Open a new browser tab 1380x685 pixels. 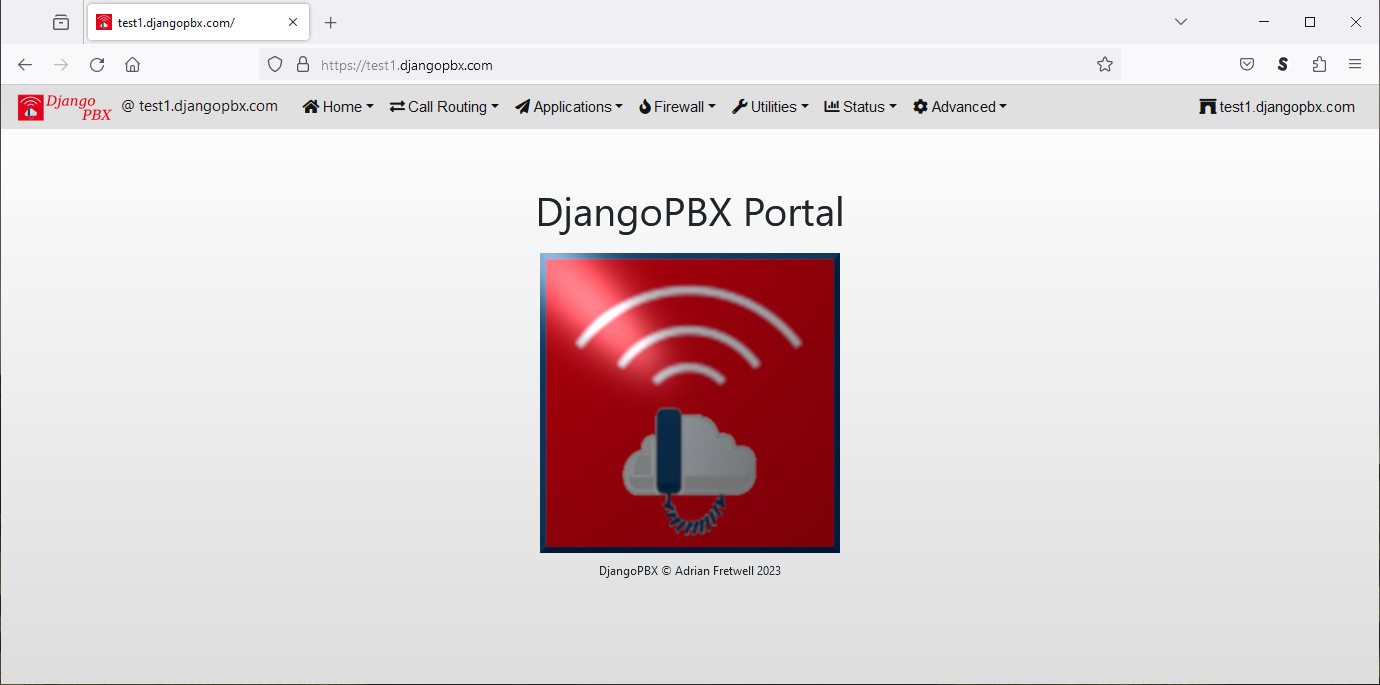[331, 22]
